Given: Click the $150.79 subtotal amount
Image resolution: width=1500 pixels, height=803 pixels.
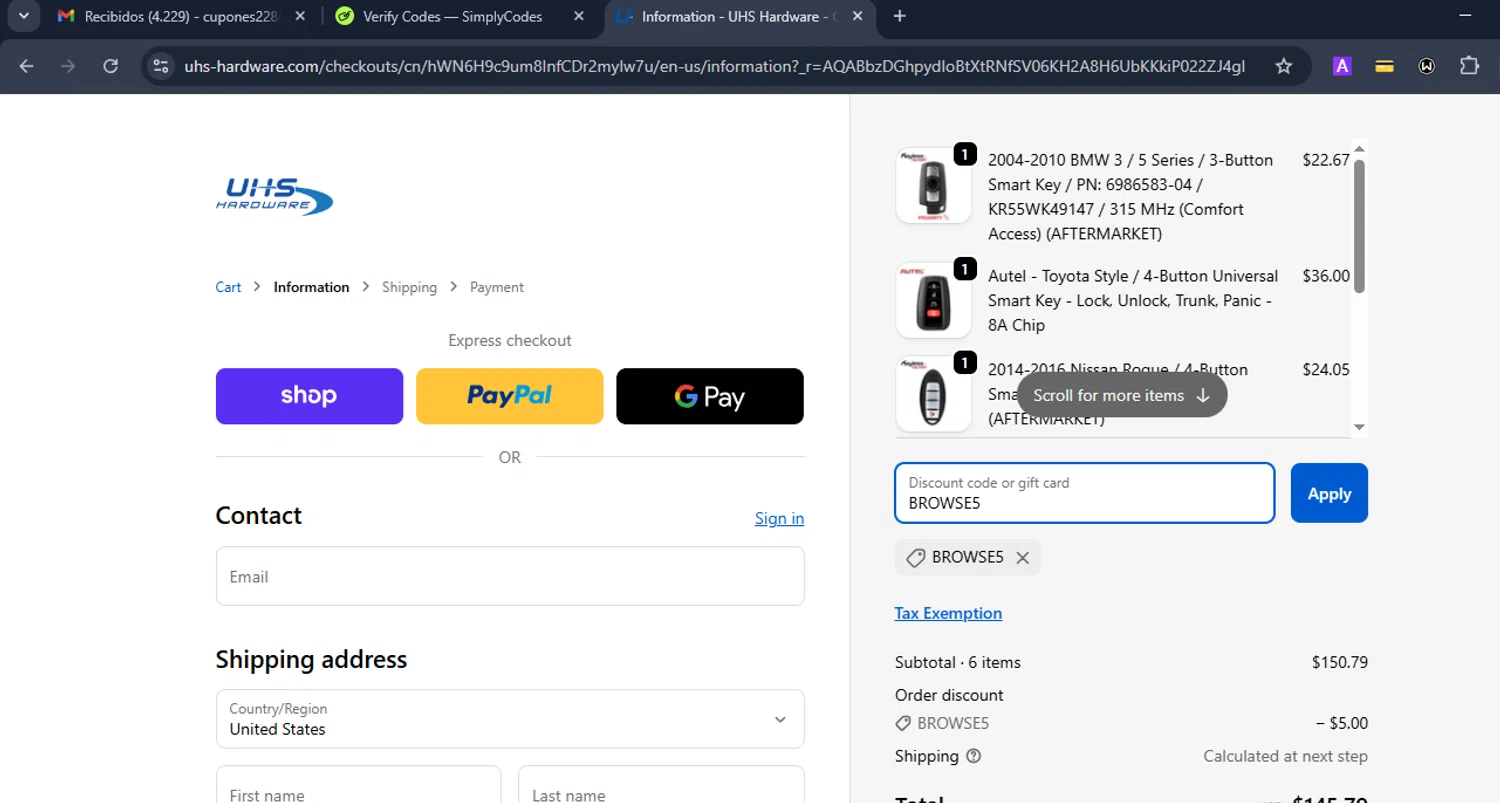Looking at the screenshot, I should (x=1340, y=662).
